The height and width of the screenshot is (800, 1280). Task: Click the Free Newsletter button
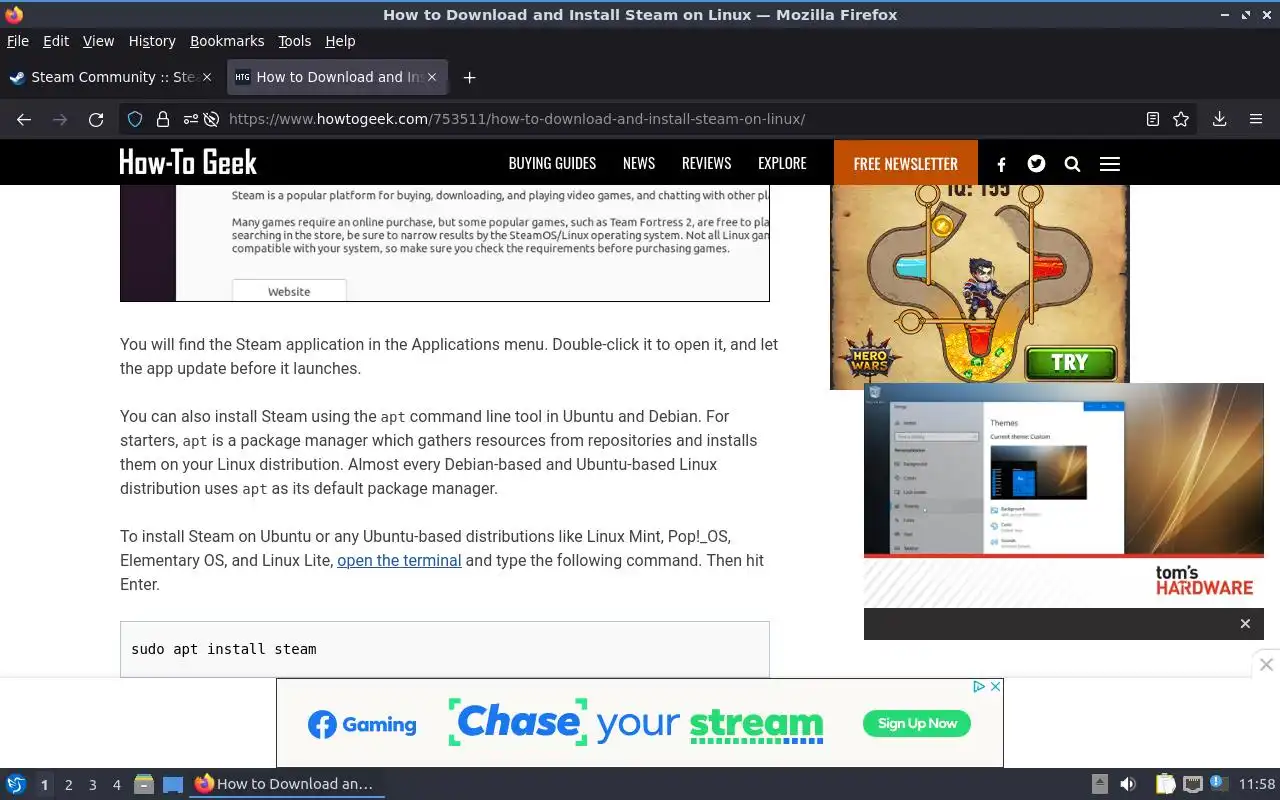click(906, 163)
